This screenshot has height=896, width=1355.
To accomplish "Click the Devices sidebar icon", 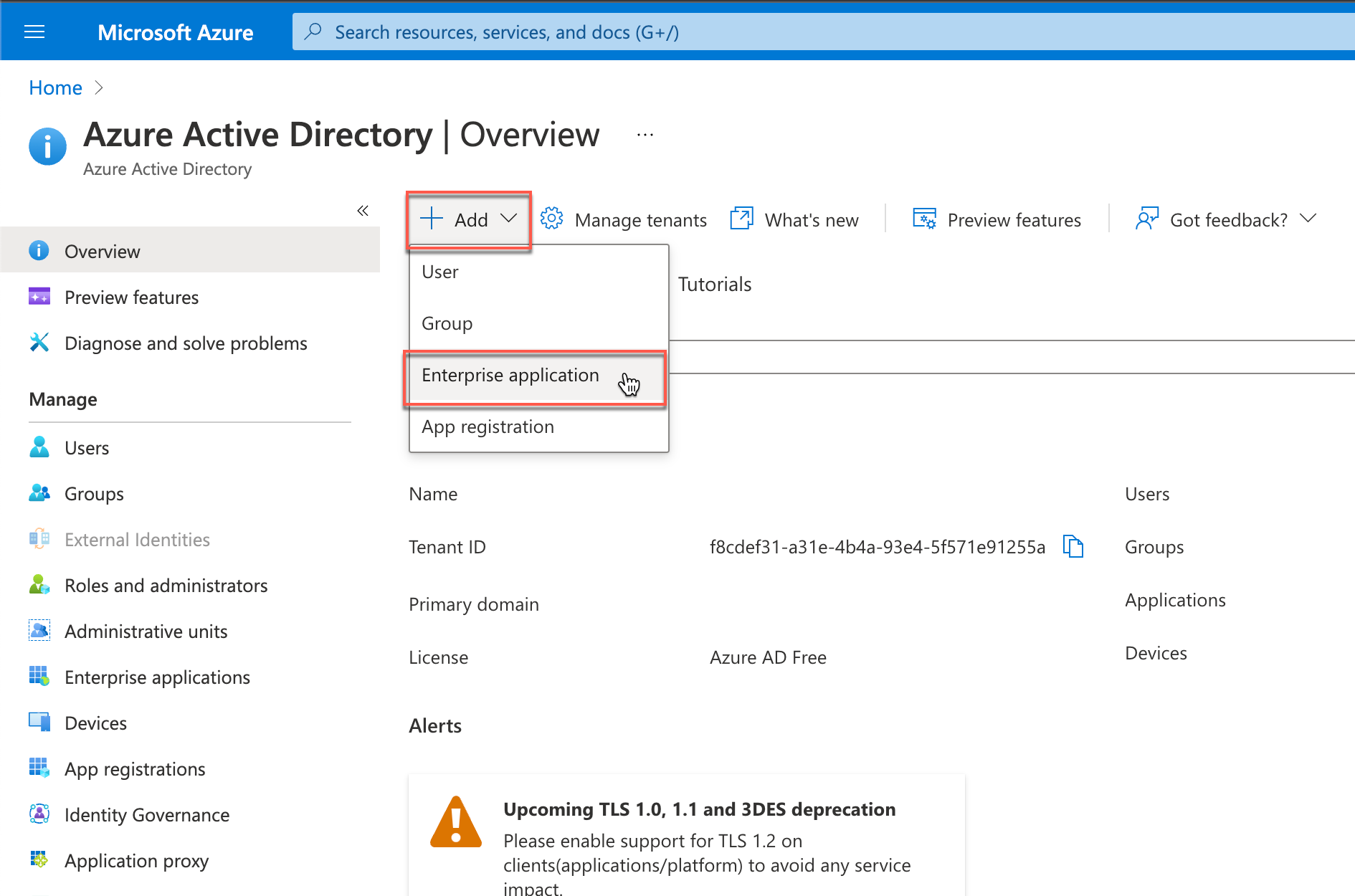I will pyautogui.click(x=39, y=722).
